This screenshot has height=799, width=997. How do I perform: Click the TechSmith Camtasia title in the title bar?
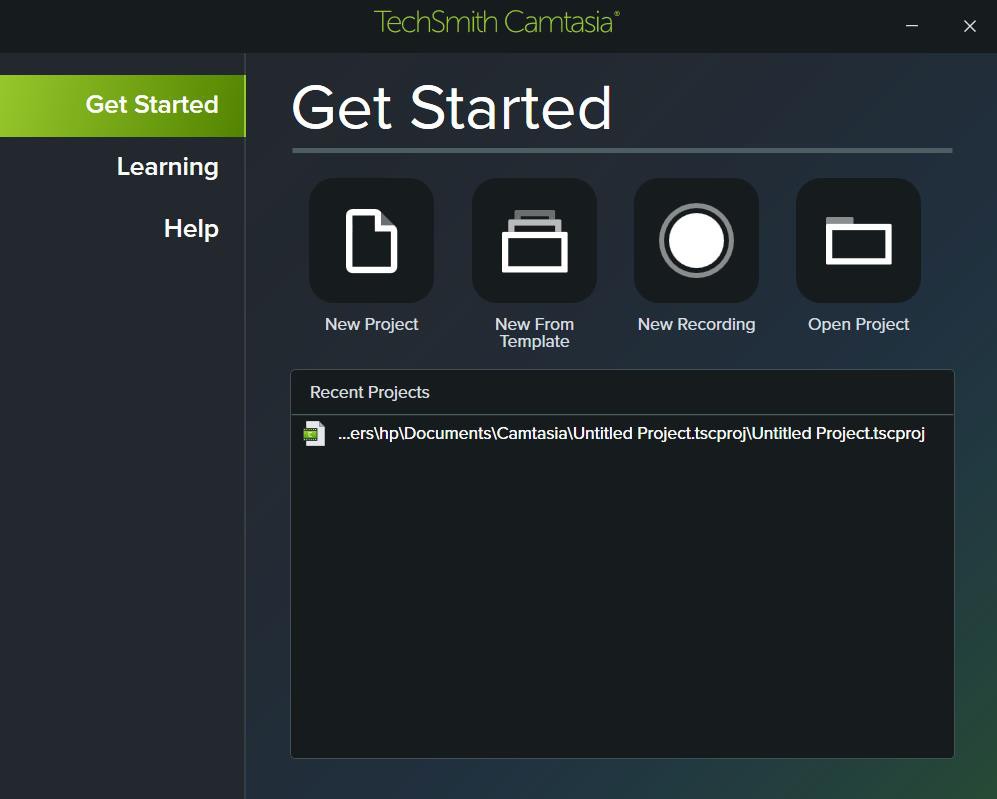[x=497, y=20]
